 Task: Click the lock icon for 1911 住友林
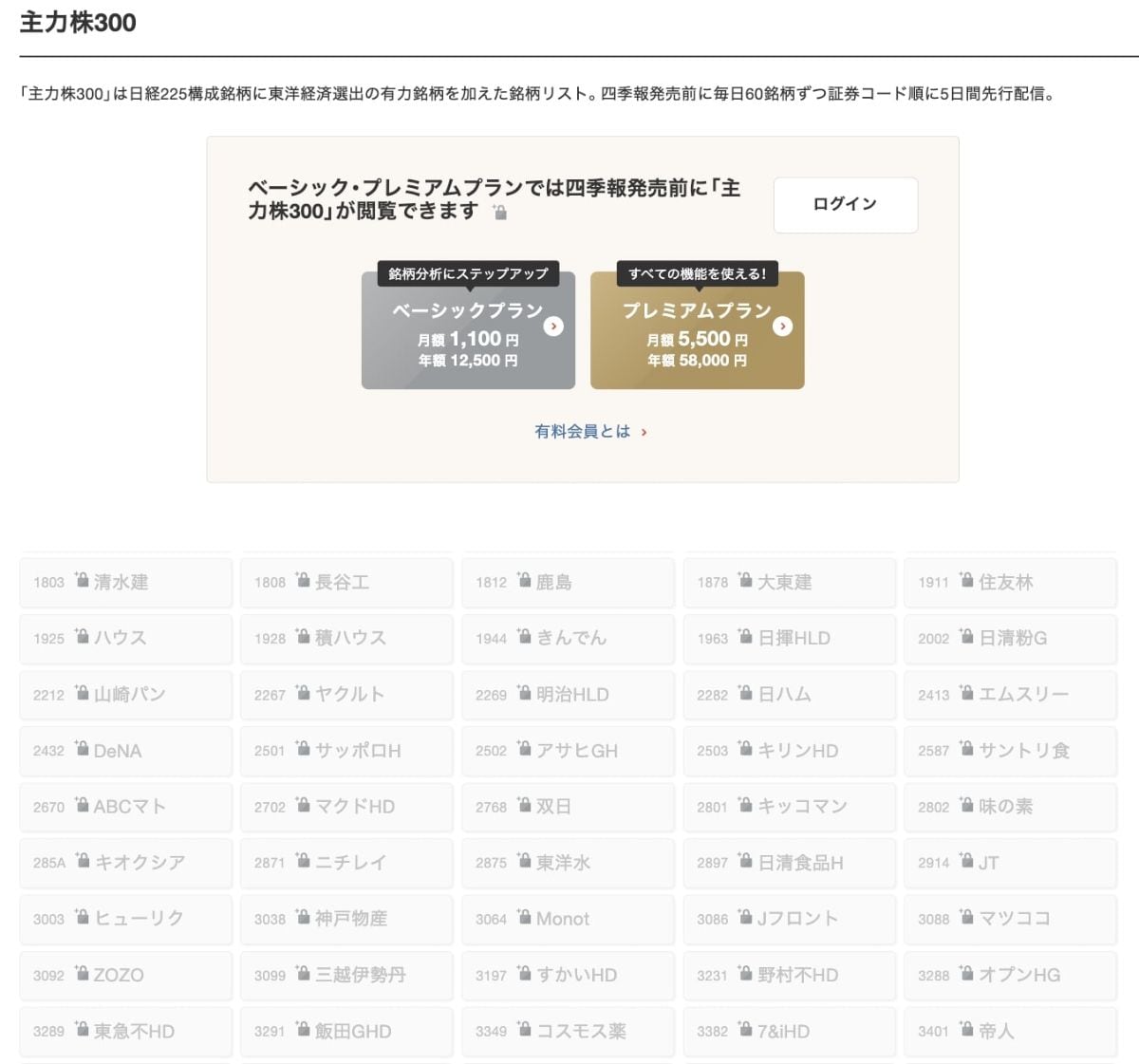pos(966,580)
